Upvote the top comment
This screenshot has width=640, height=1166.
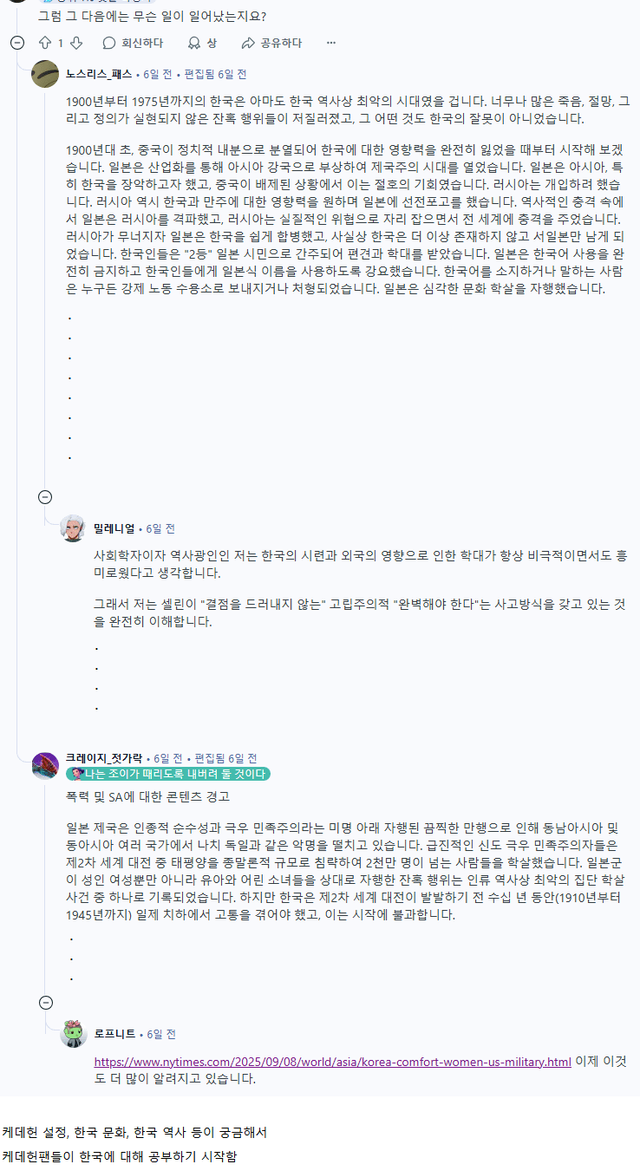[x=44, y=43]
